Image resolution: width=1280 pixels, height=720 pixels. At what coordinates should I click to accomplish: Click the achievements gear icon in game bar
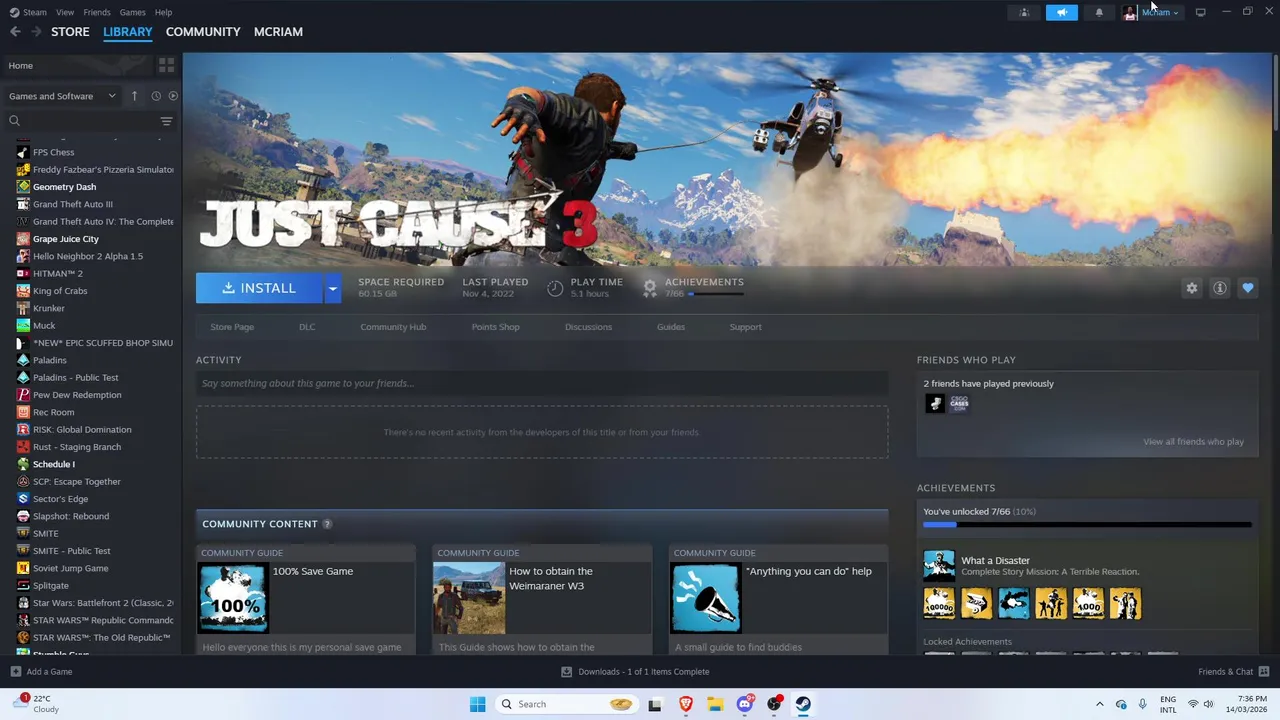click(650, 288)
